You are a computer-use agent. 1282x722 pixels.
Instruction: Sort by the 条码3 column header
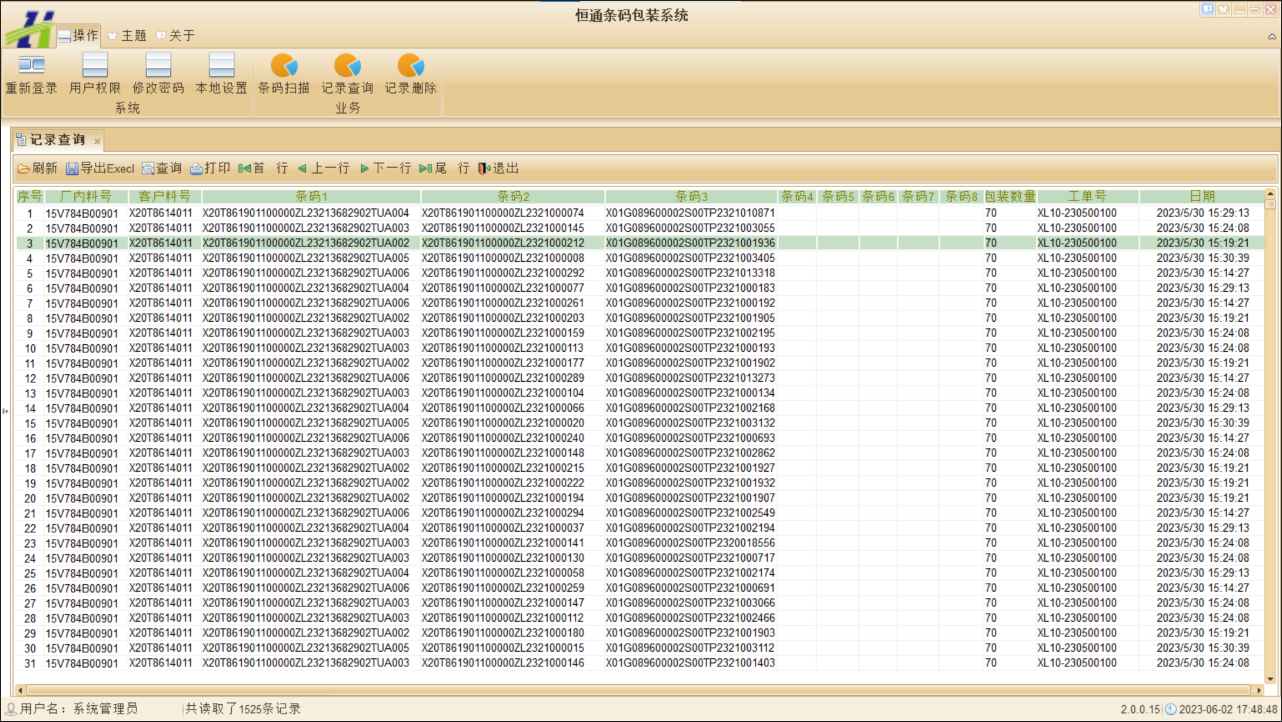[x=691, y=197]
